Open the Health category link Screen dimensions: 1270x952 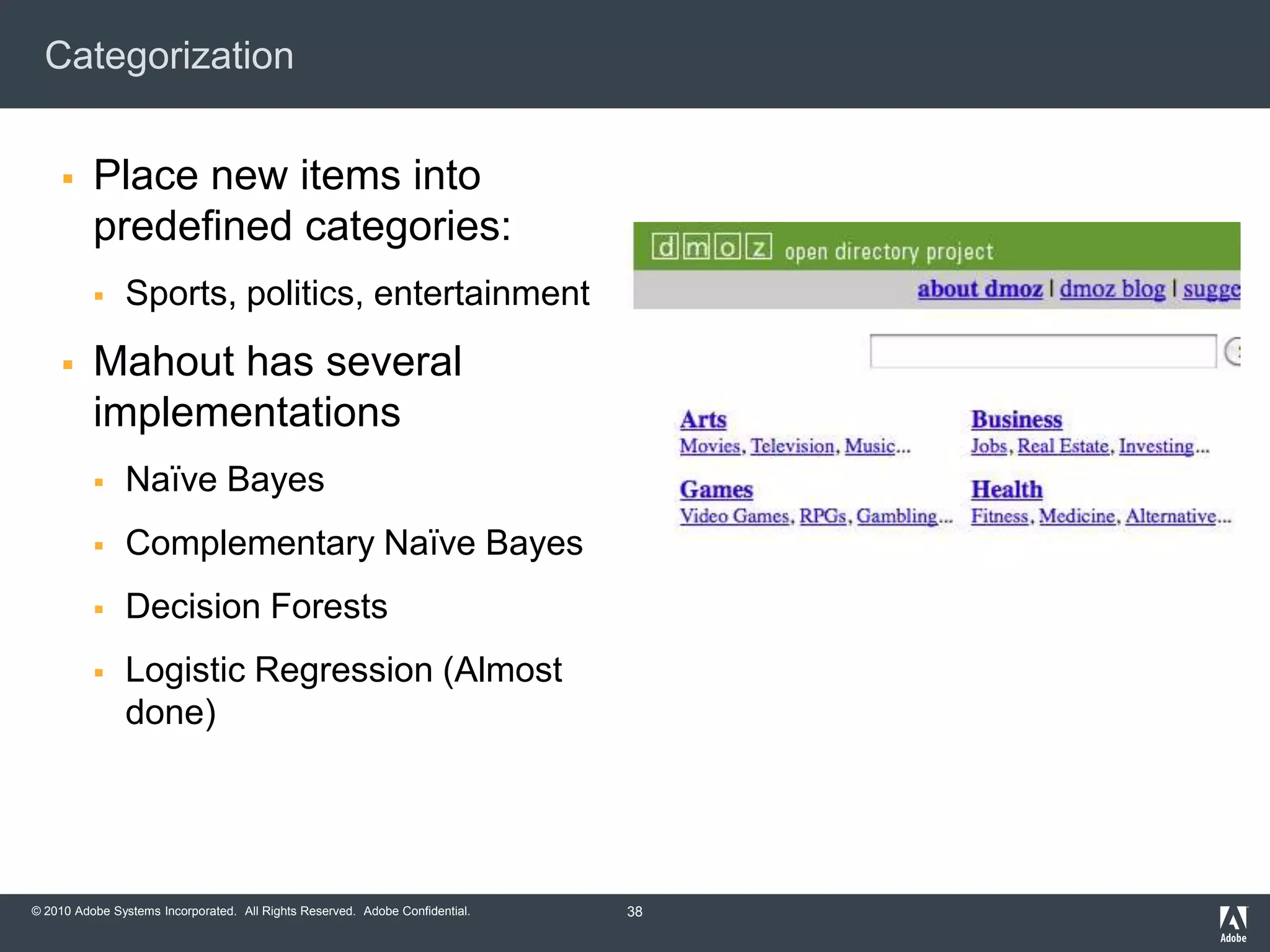(x=1006, y=490)
